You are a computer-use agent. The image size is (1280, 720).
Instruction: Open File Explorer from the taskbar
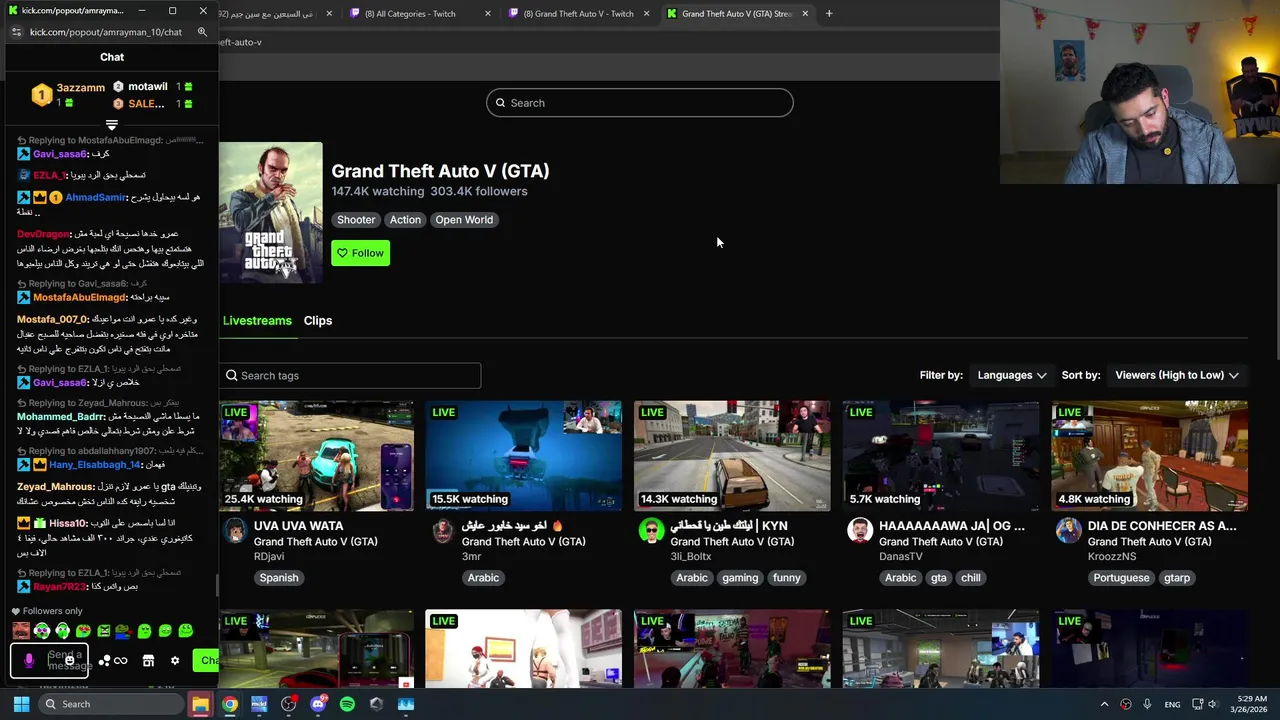[x=201, y=704]
